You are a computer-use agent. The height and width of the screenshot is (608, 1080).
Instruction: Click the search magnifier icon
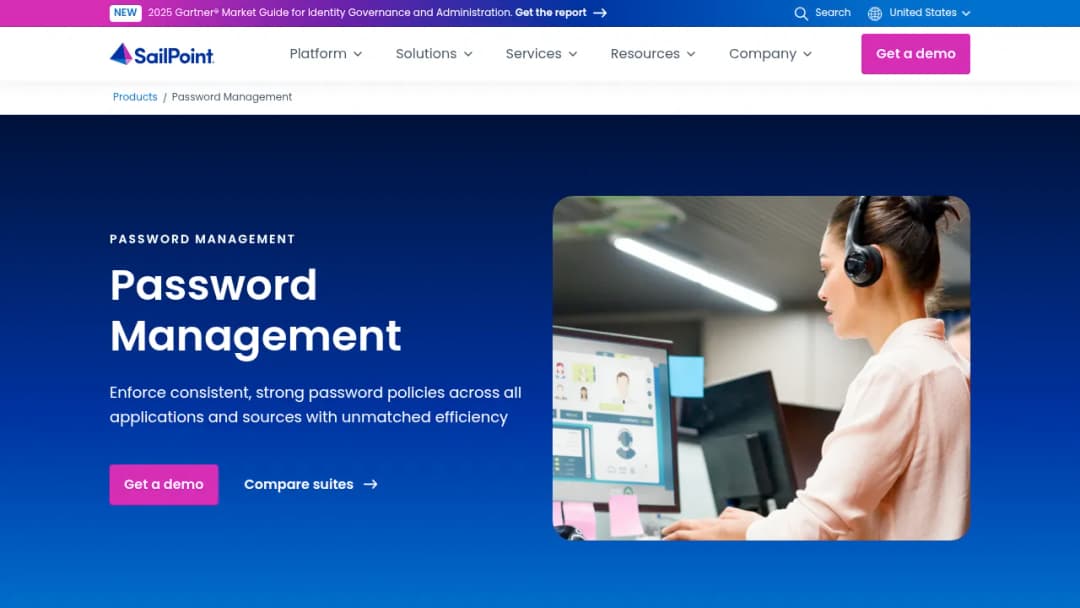800,13
